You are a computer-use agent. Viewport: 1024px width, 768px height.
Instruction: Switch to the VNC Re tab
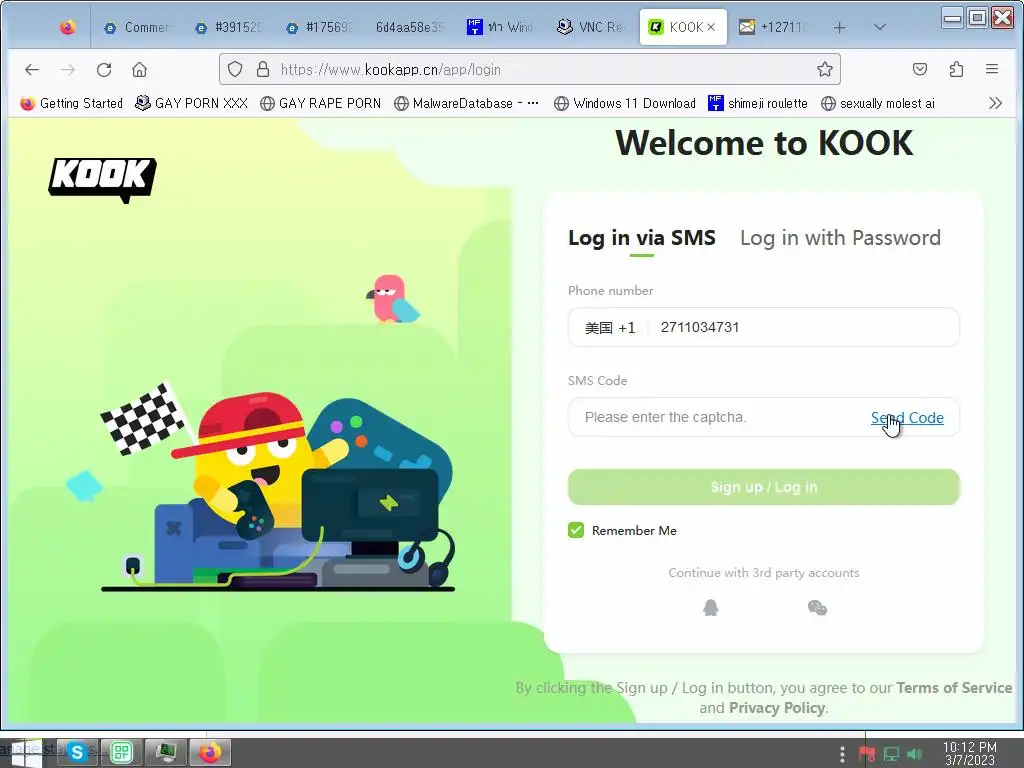(590, 27)
